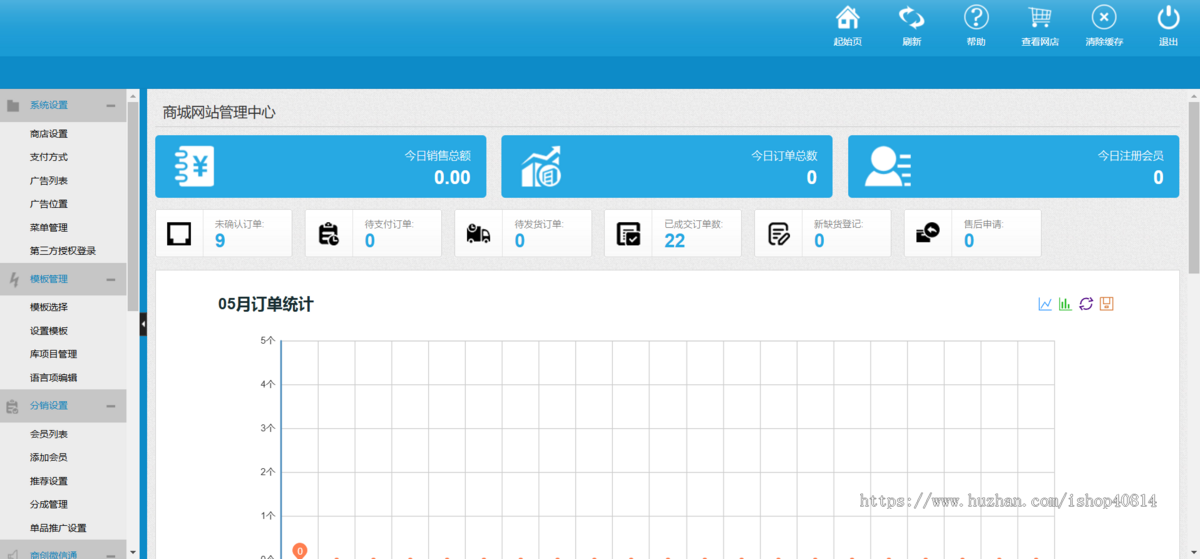
Task: Collapse the left sidebar with arrow handle
Action: tap(143, 324)
